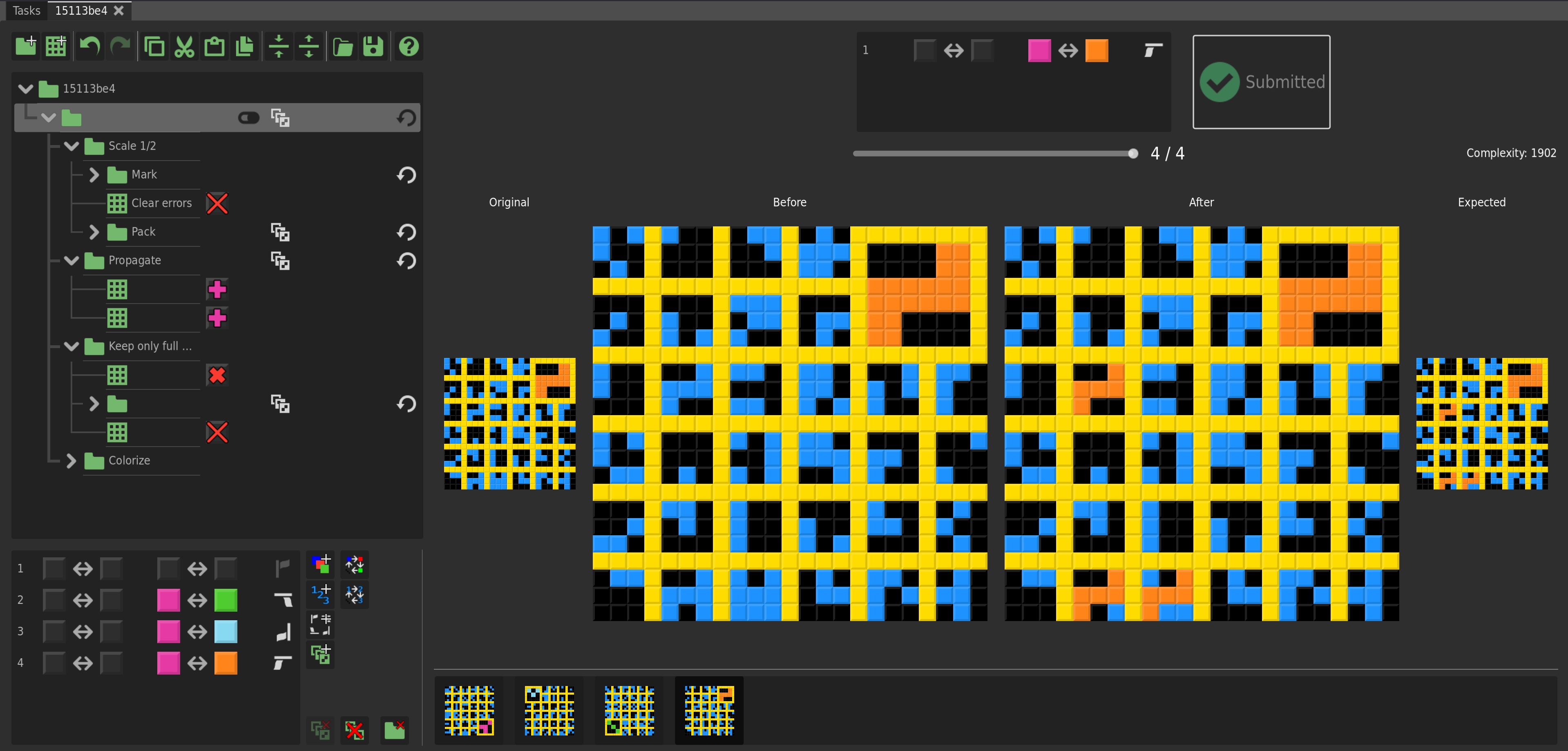Click the open folder toolbar icon

343,46
